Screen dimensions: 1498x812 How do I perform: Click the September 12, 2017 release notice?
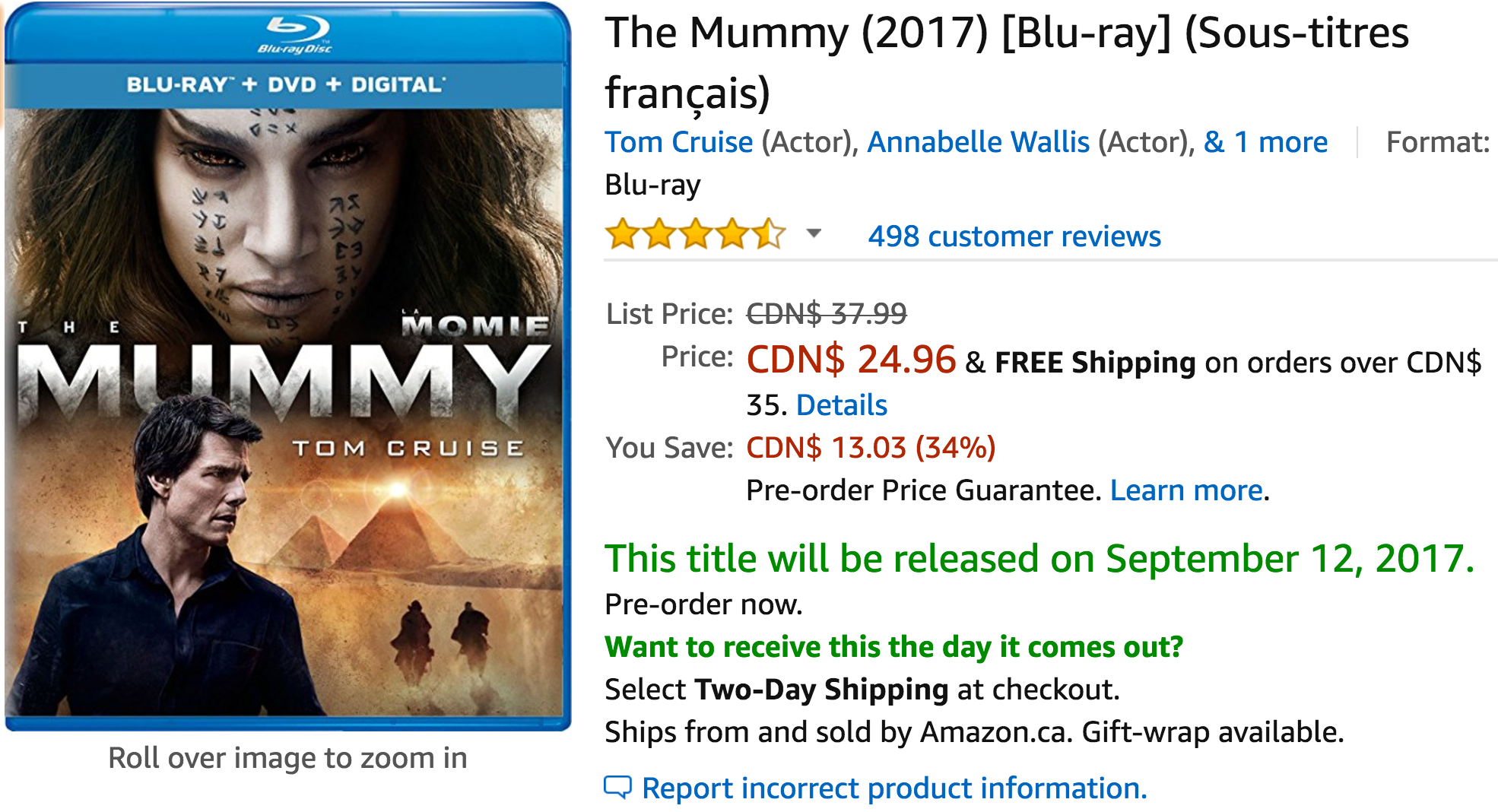click(x=1039, y=559)
